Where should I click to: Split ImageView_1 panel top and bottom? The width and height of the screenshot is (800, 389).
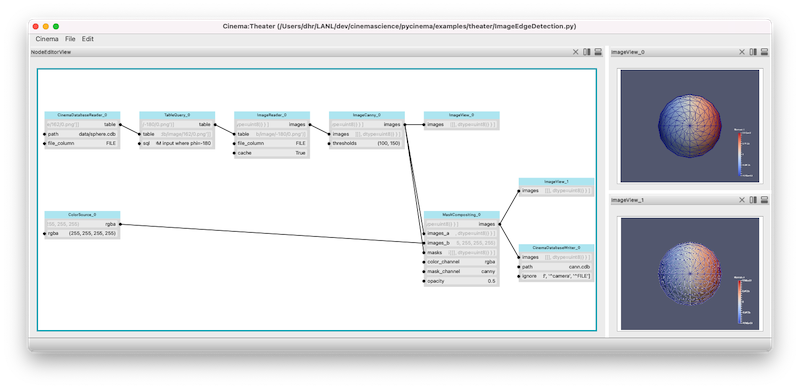[x=764, y=200]
